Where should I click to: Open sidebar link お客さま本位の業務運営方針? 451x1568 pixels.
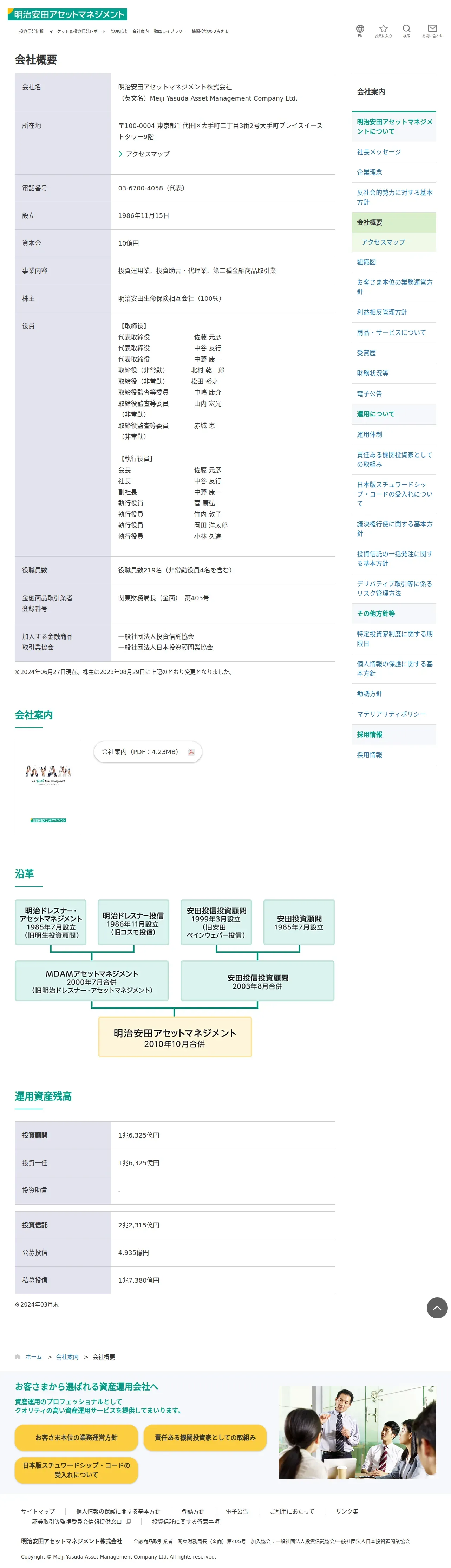click(394, 287)
